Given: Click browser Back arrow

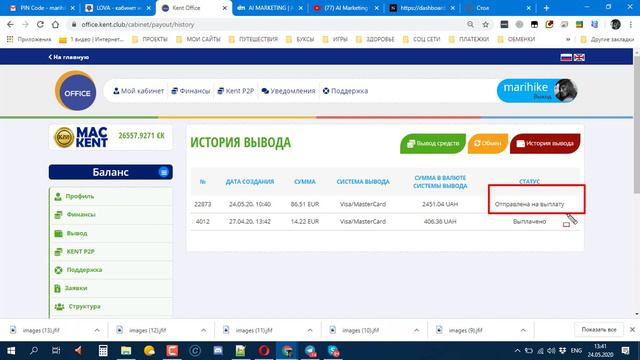Looking at the screenshot, I should click(x=10, y=24).
